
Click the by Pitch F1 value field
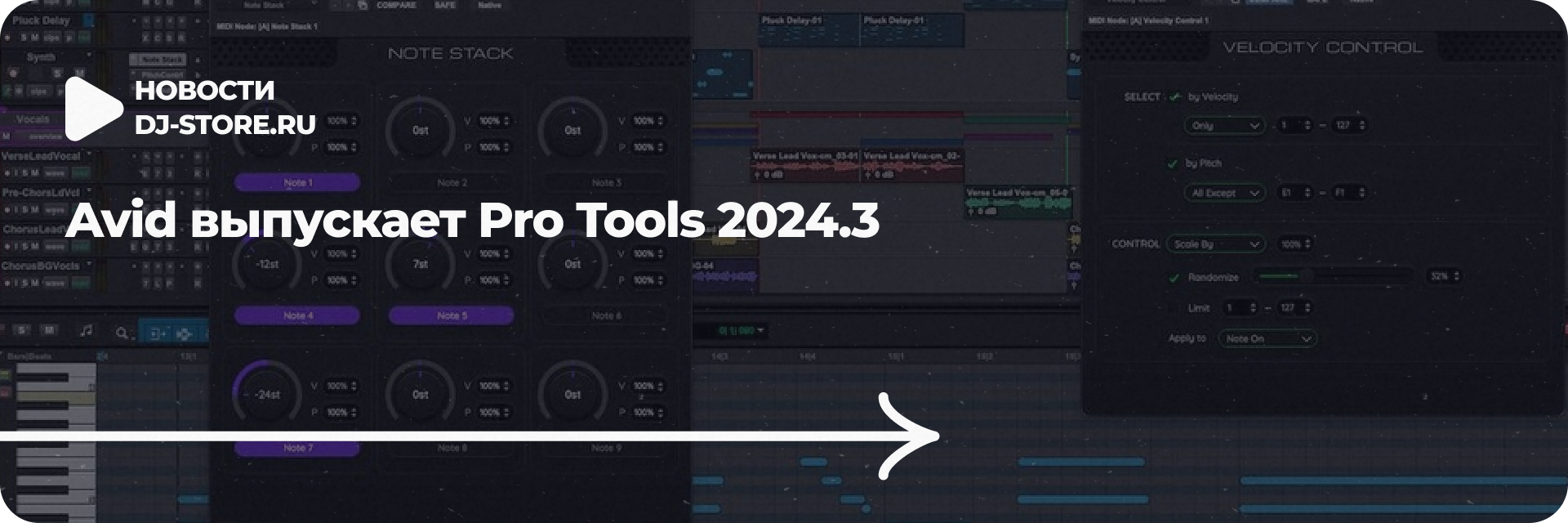(1348, 193)
